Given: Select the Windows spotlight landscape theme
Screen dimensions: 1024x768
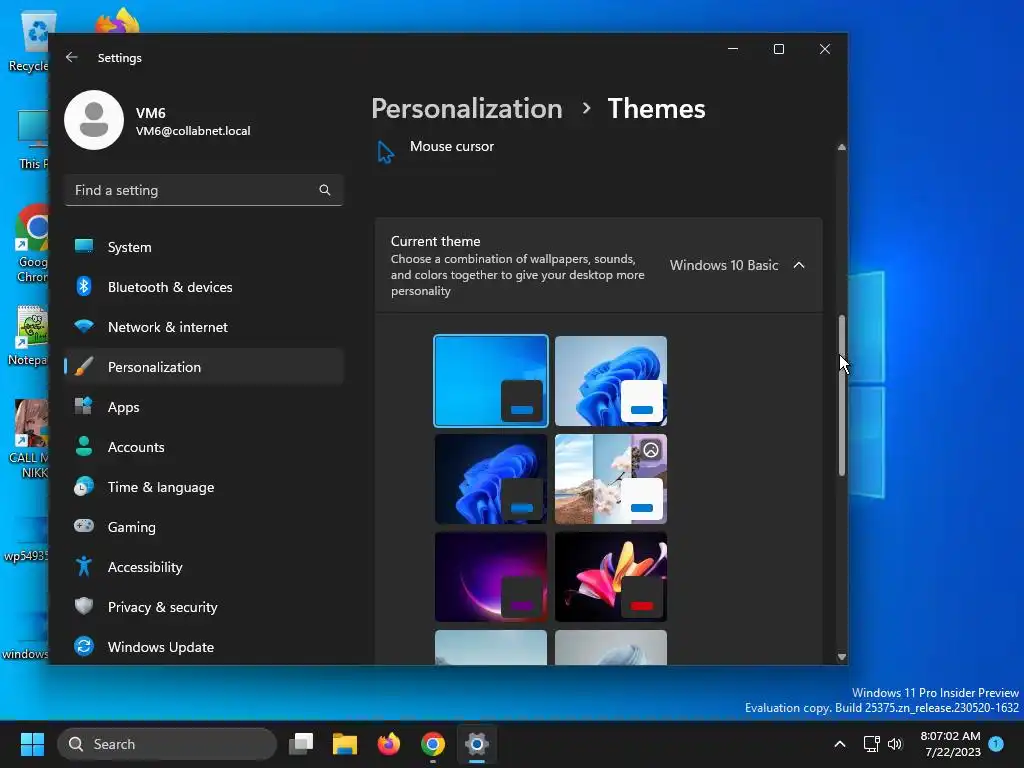Looking at the screenshot, I should pyautogui.click(x=611, y=479).
